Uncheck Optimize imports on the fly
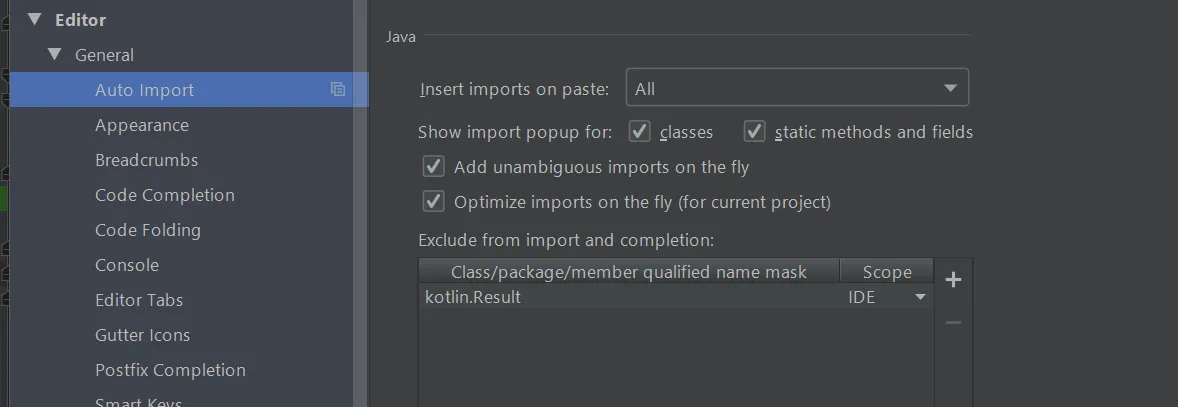This screenshot has height=407, width=1178. point(434,202)
